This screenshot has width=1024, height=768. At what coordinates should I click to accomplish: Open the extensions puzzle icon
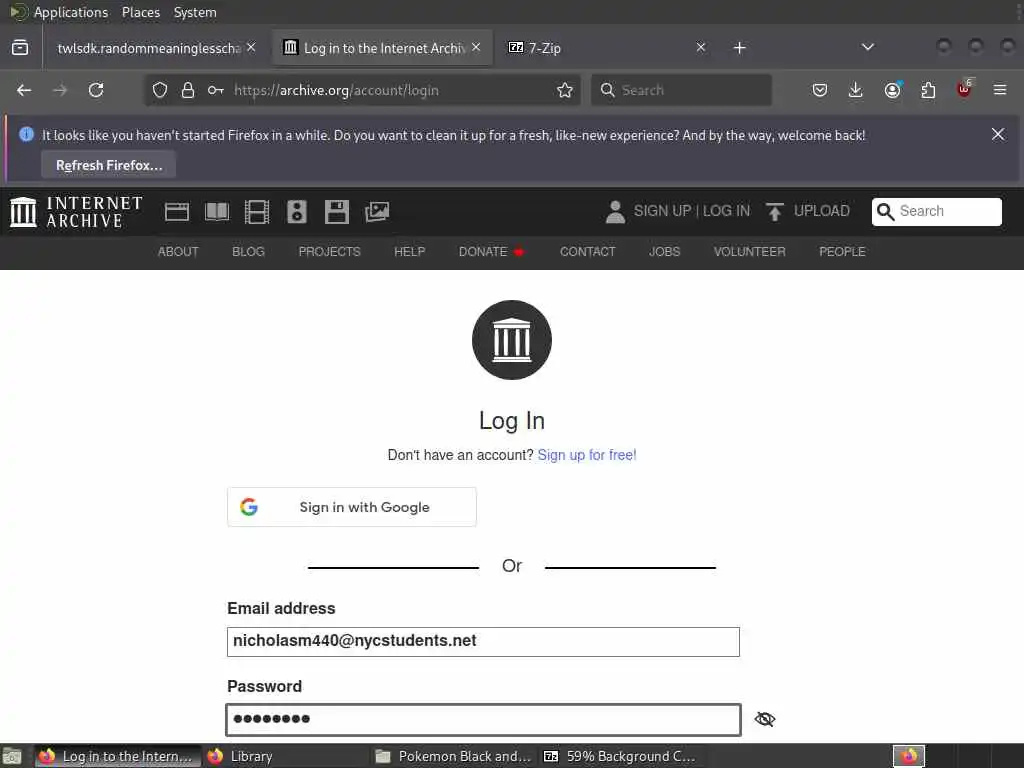click(x=928, y=90)
